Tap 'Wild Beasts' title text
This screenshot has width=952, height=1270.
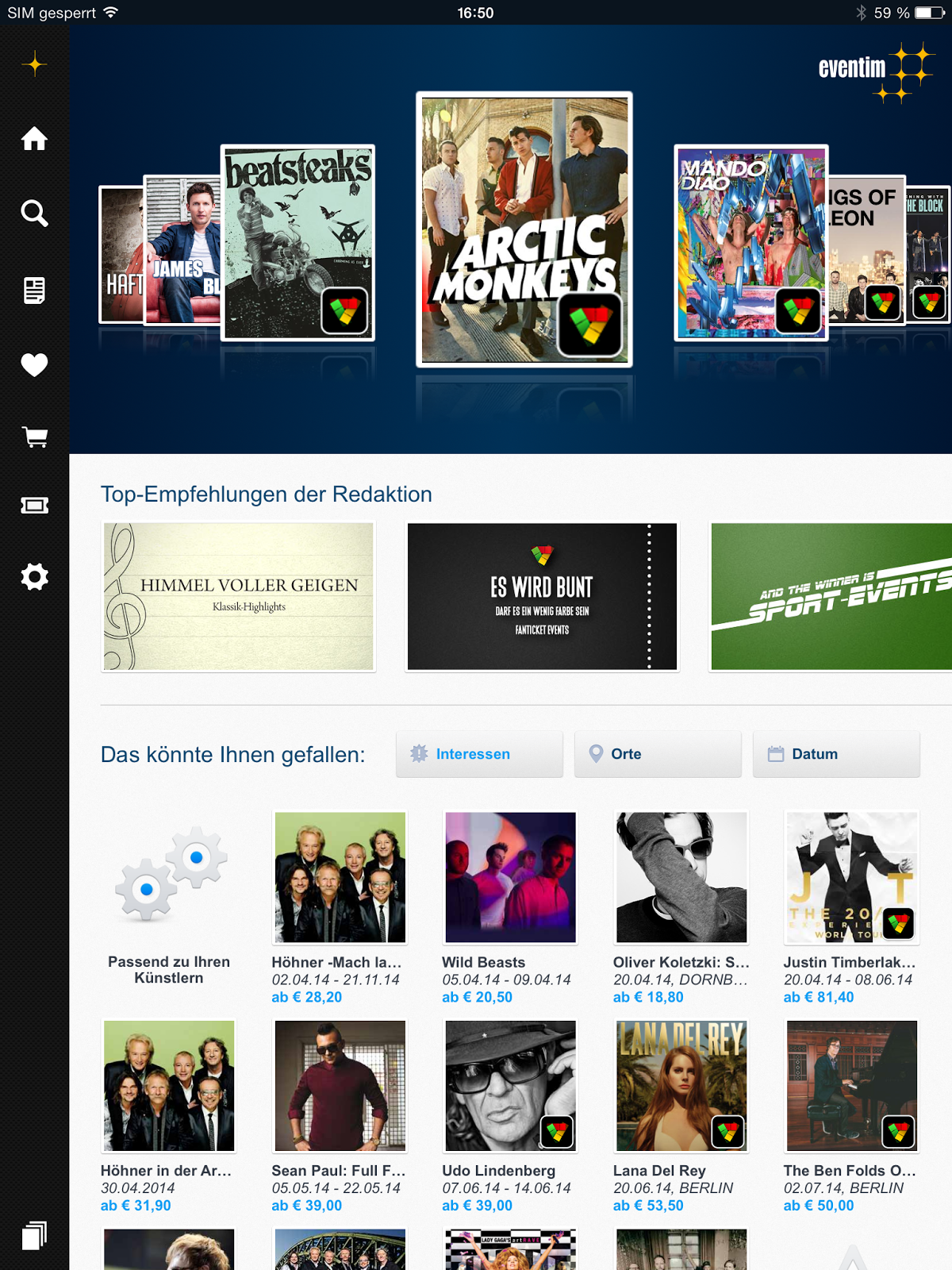pyautogui.click(x=483, y=962)
